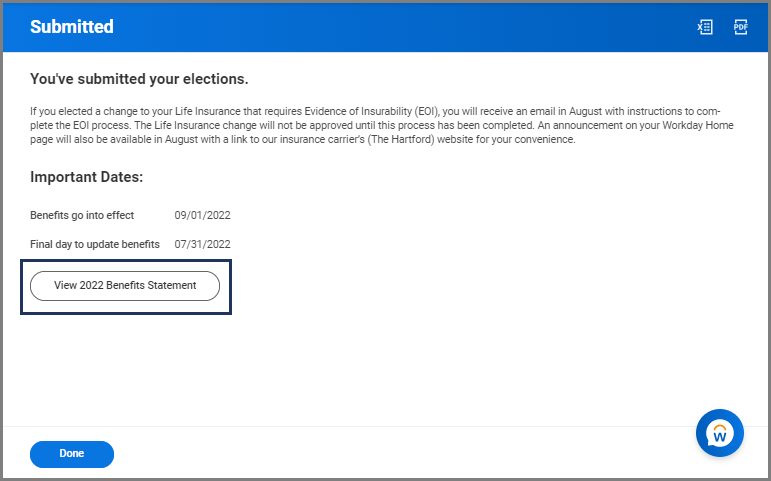Click the Submitted page title

(x=71, y=27)
